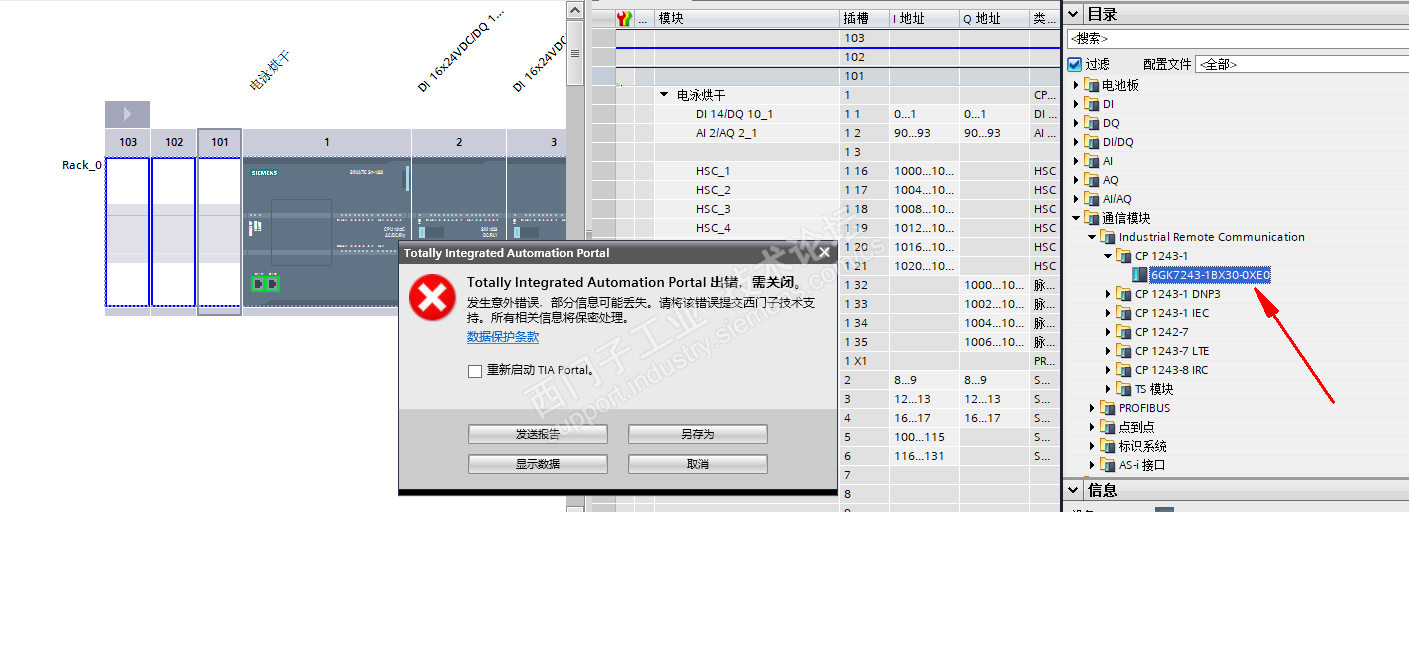Click the 另存为 button

(x=698, y=434)
